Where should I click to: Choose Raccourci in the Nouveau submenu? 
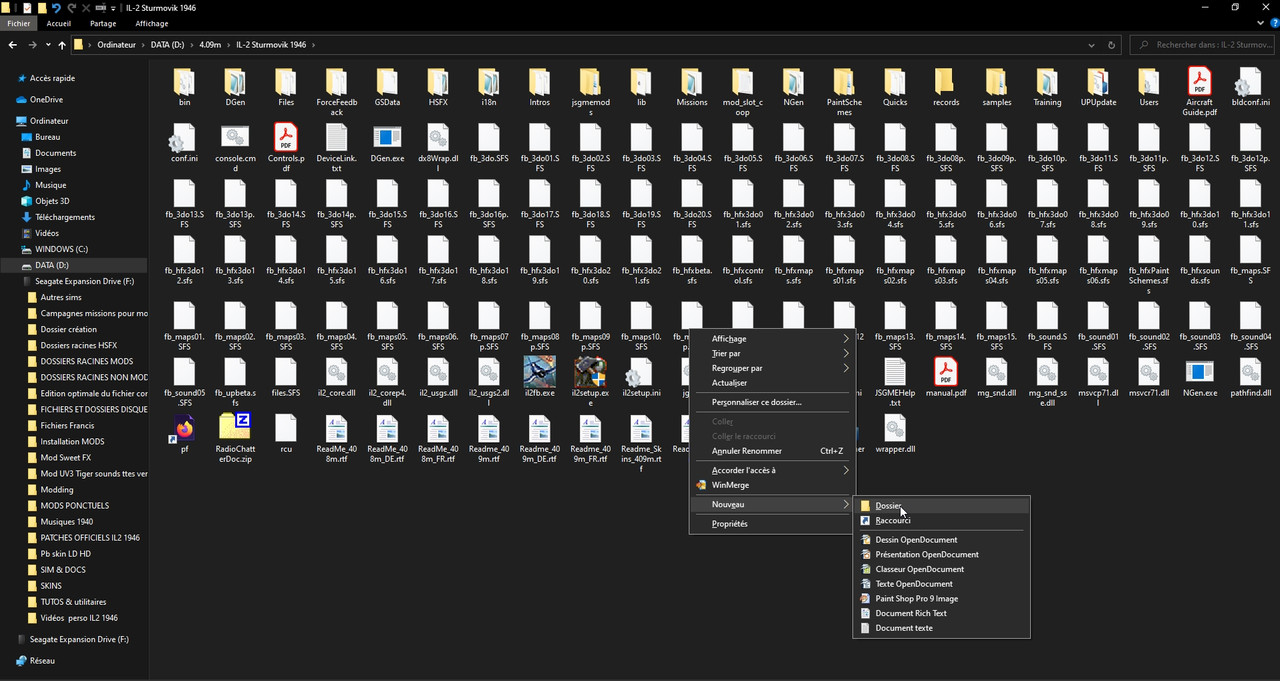941,520
